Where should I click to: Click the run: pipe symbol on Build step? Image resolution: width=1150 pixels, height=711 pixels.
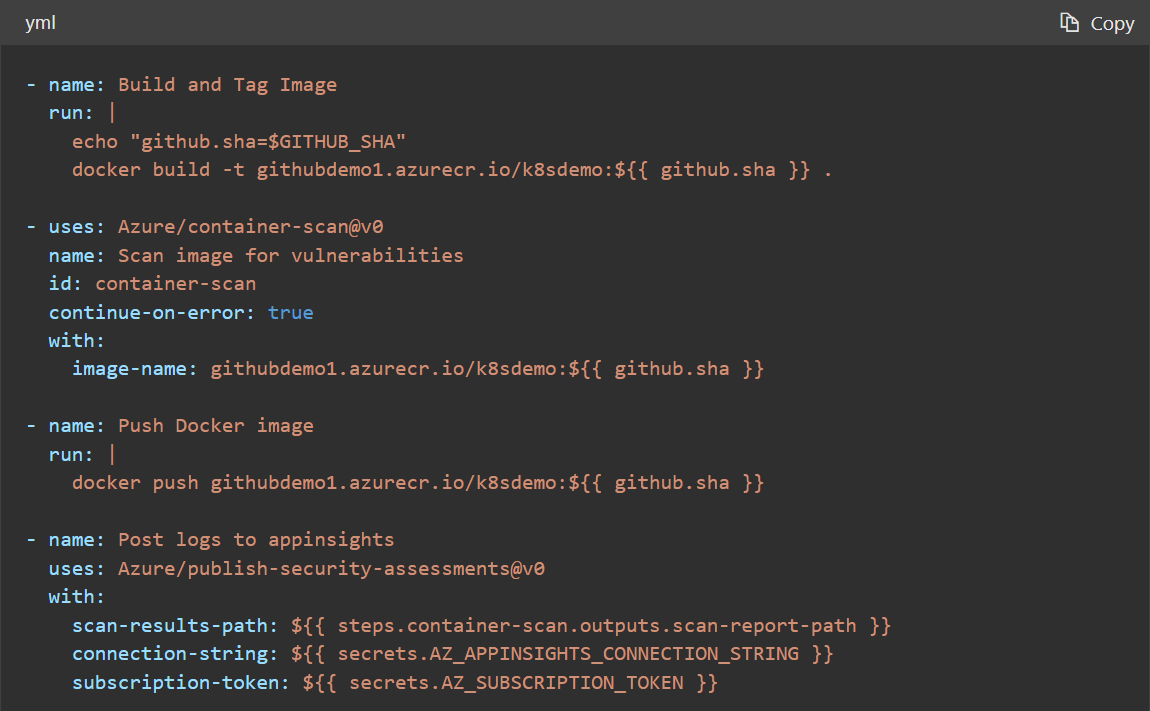tap(110, 112)
